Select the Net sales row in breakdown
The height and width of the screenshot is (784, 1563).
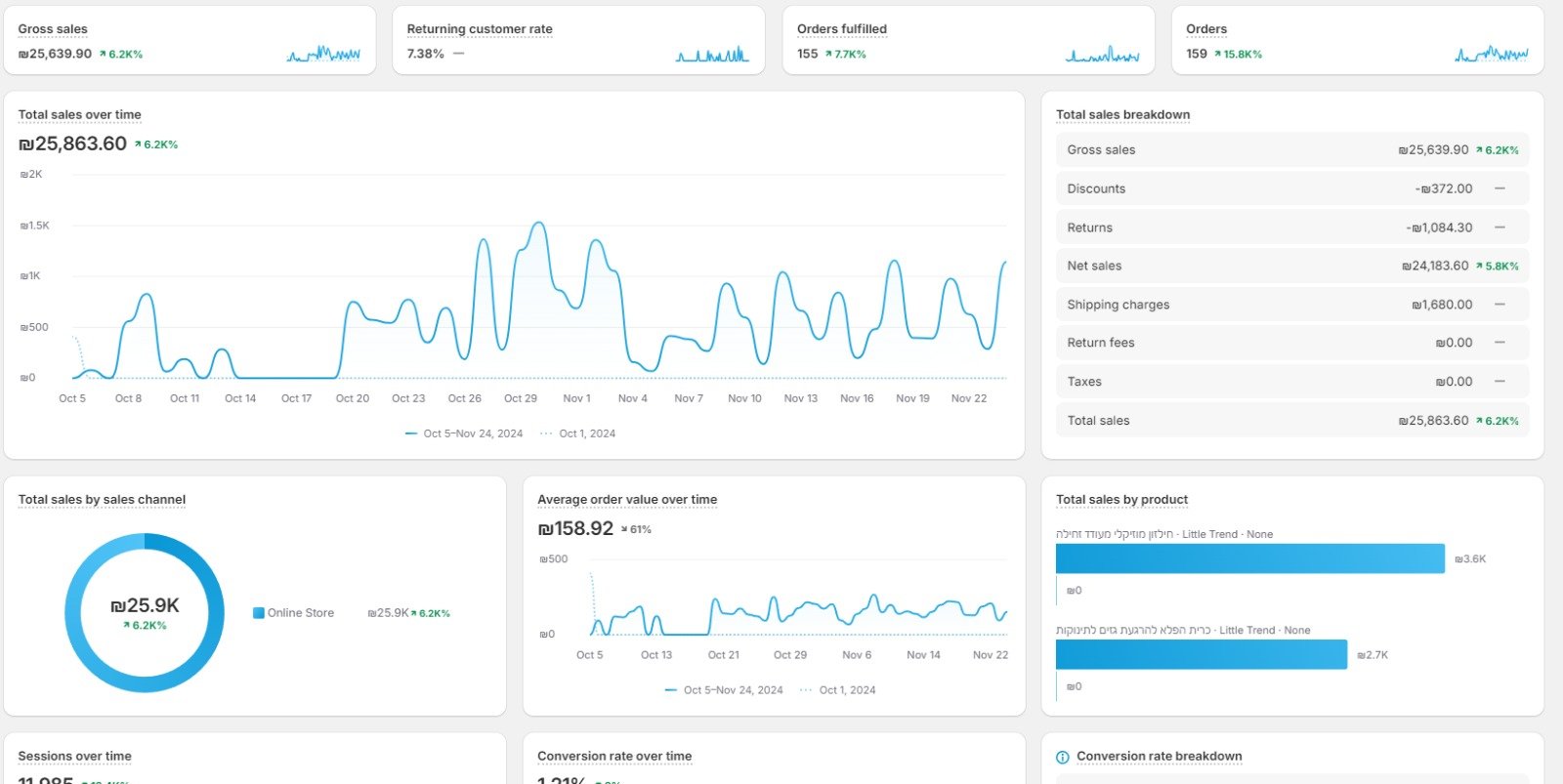[1291, 266]
